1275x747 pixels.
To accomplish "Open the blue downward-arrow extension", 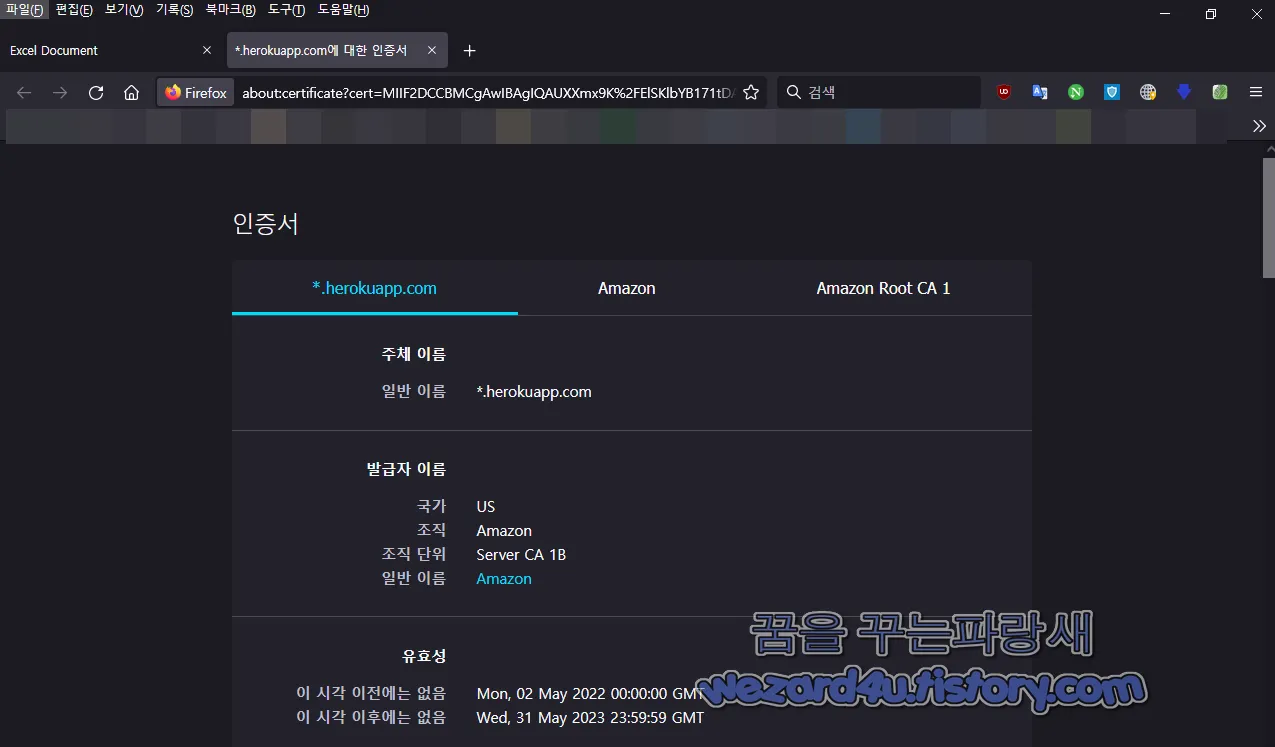I will tap(1184, 92).
